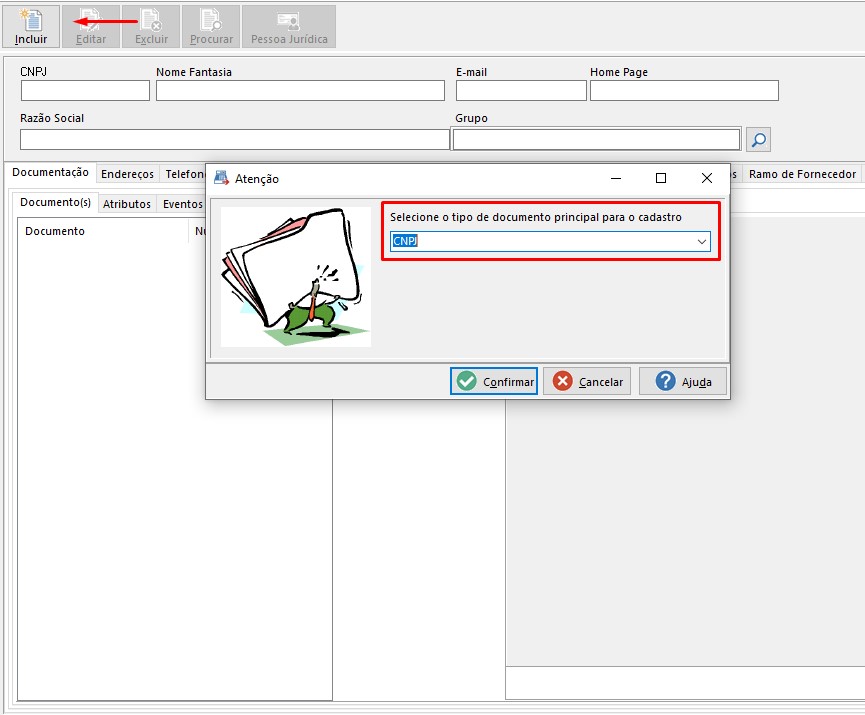Confirm the document type selection
Image resolution: width=865 pixels, height=715 pixels.
[494, 381]
